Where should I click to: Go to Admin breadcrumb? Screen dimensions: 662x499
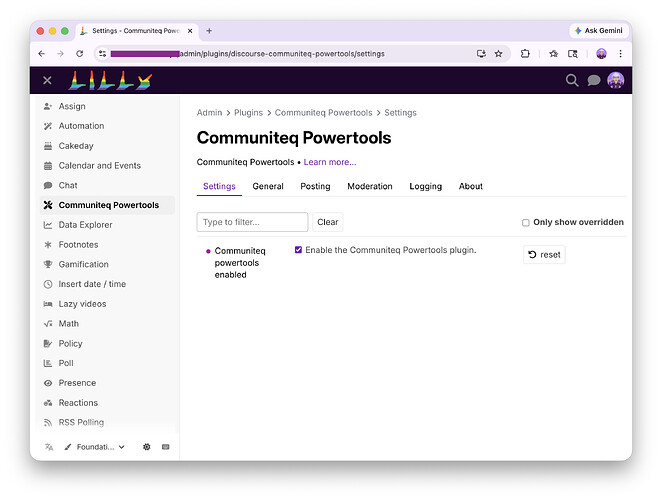click(x=209, y=113)
